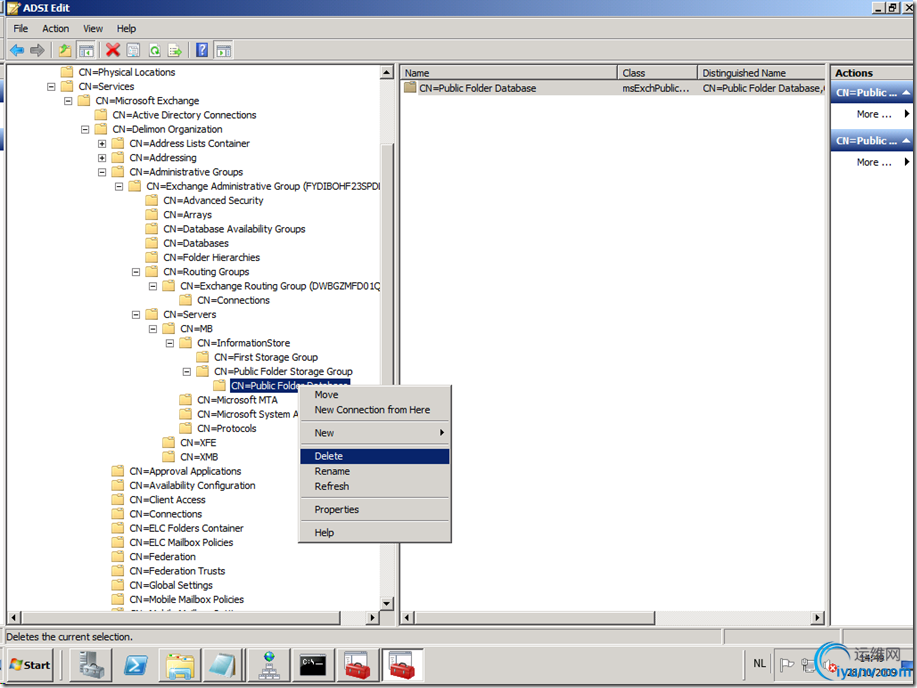Click the red X delete icon in the toolbar
Viewport: 917px width, 688px height.
click(113, 50)
